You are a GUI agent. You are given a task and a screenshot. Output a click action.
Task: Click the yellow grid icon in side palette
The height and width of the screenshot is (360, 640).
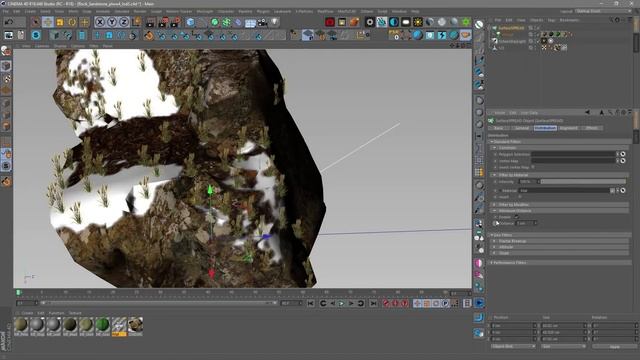[x=479, y=172]
